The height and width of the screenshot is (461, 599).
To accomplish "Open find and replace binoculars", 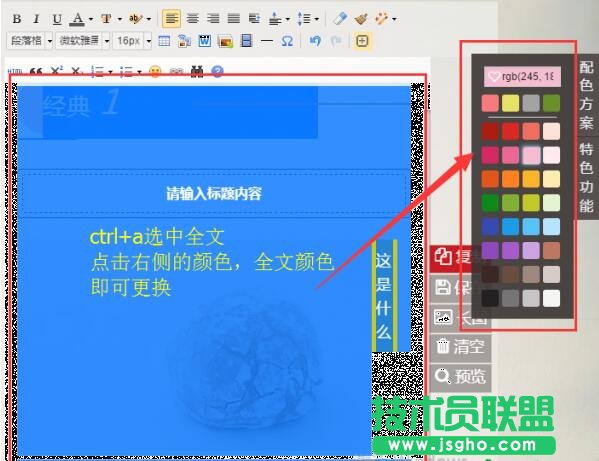I will pos(196,71).
